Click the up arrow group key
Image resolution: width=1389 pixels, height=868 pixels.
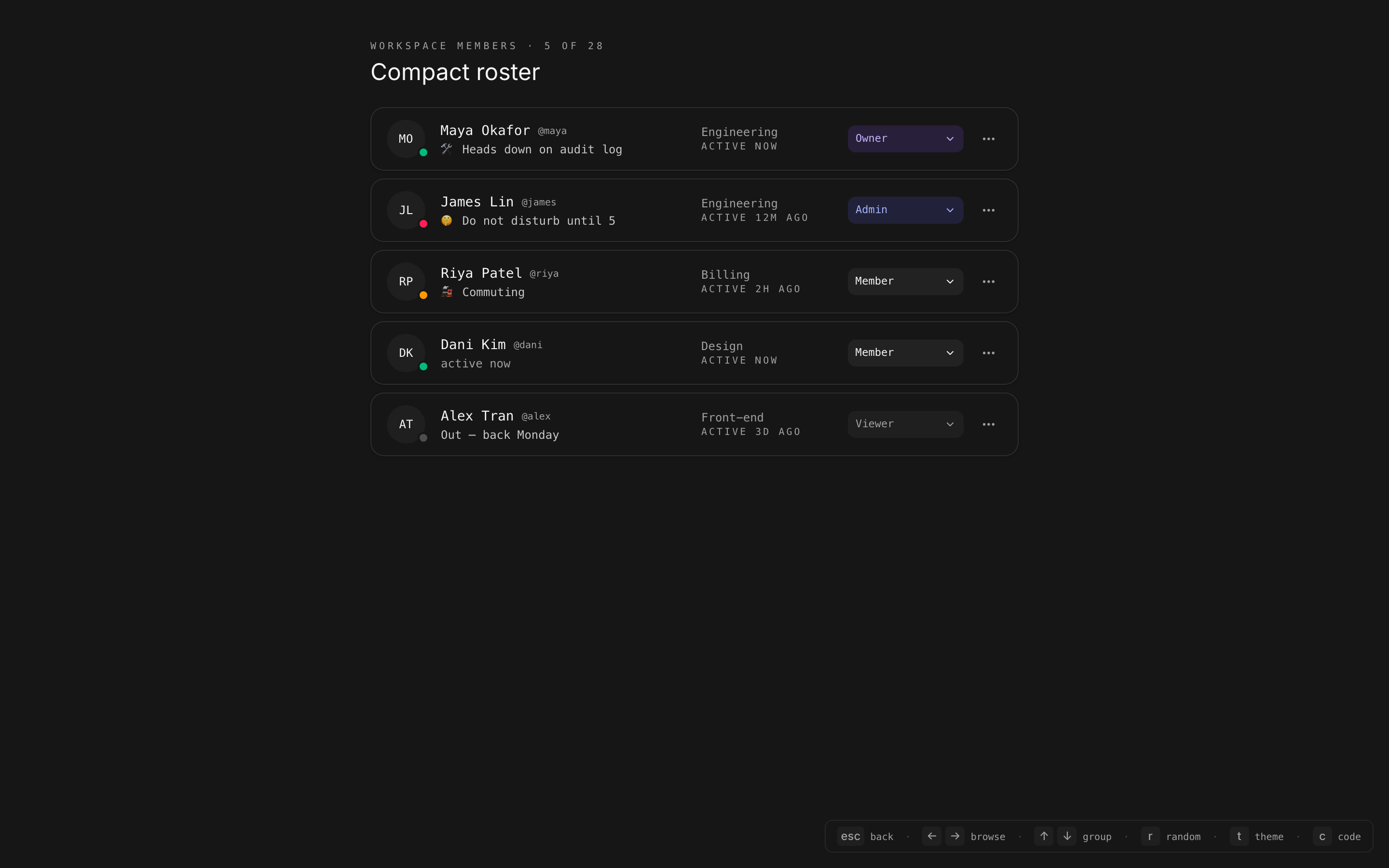tap(1044, 837)
